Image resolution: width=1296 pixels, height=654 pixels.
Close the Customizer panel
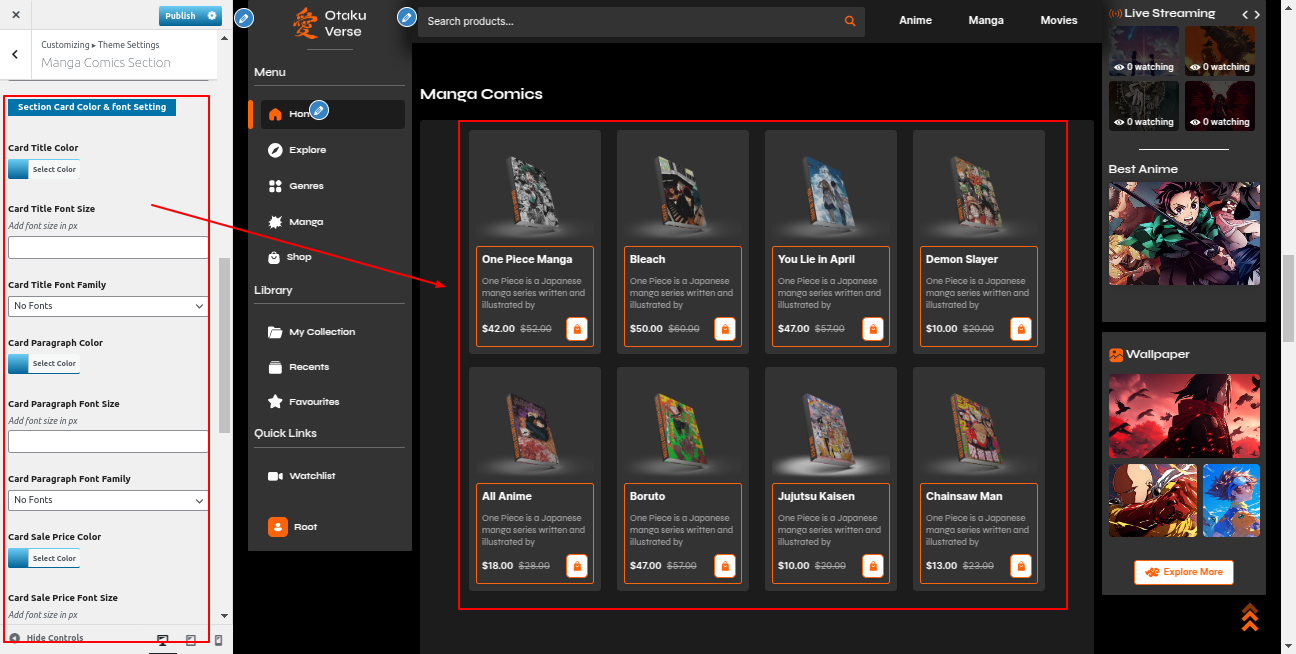tap(16, 16)
